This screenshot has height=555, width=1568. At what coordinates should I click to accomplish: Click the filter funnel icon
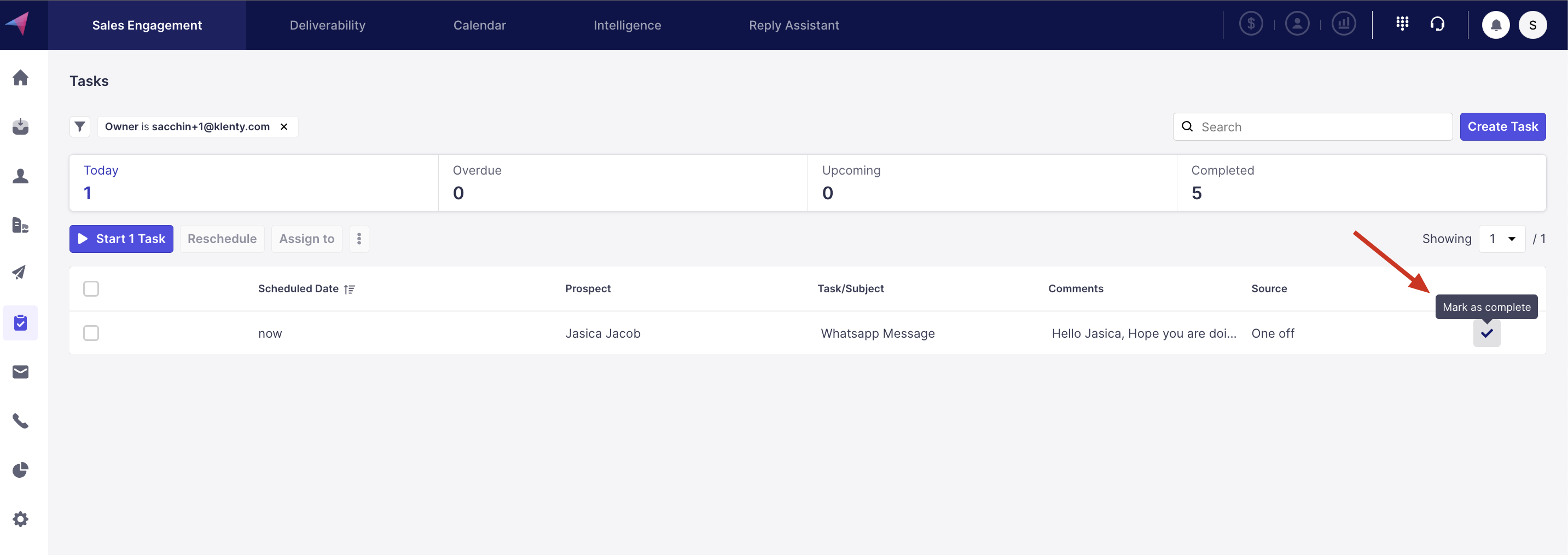coord(80,127)
